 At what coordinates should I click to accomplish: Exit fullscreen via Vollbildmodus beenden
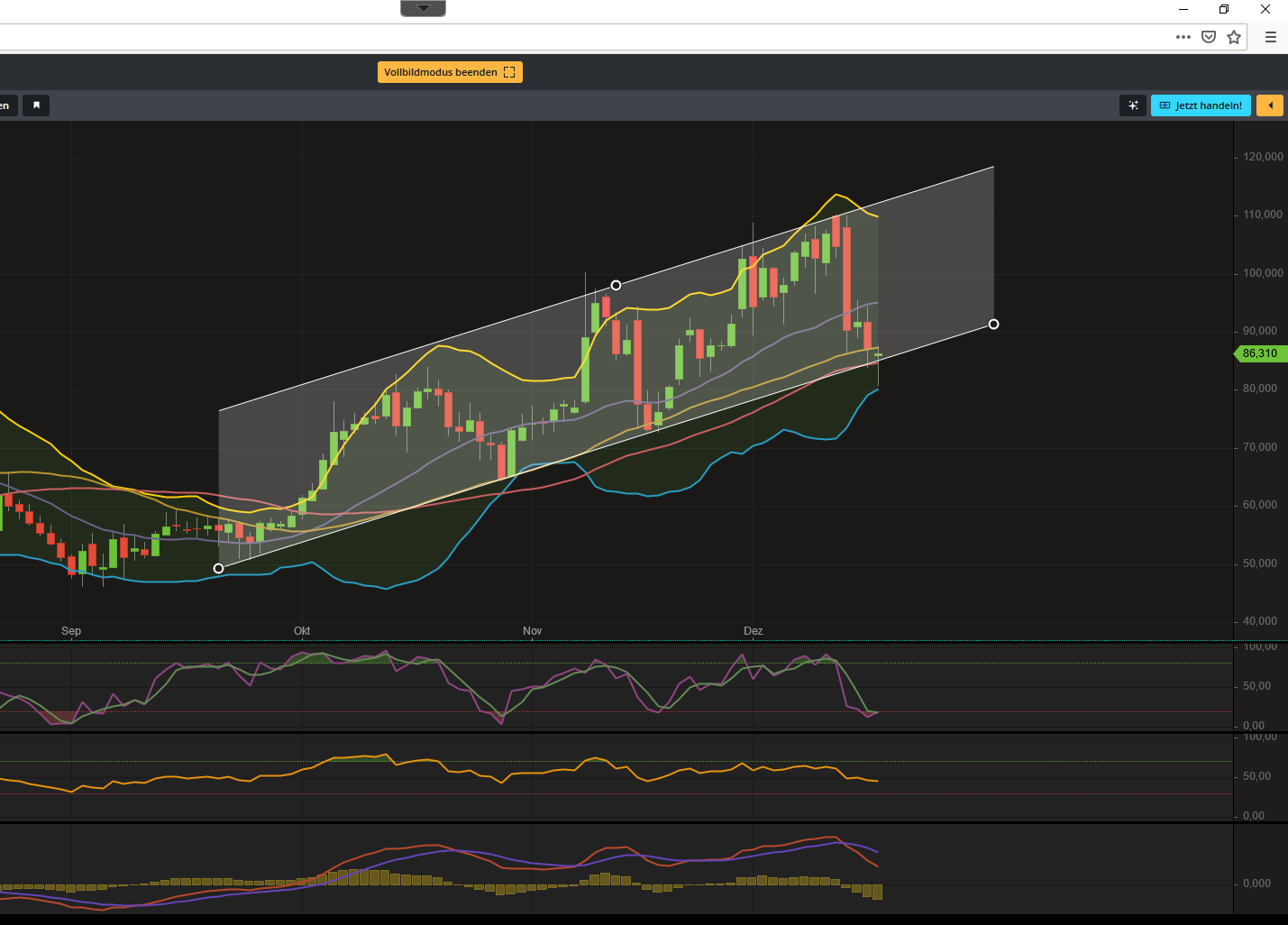450,72
